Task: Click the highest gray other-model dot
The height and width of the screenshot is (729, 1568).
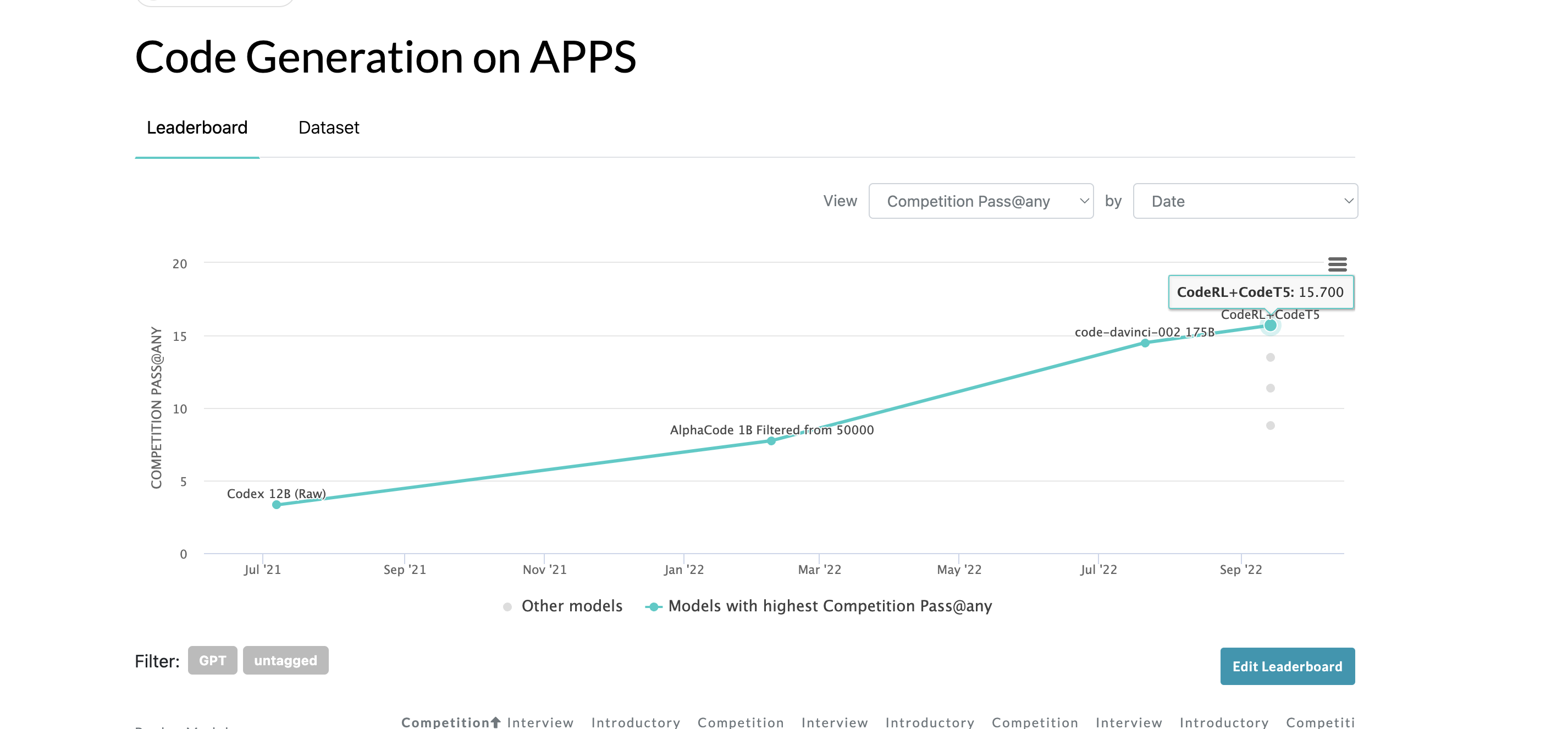Action: pyautogui.click(x=1271, y=358)
